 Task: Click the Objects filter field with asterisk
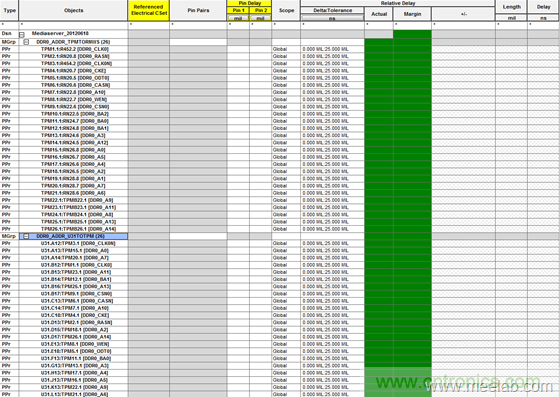click(73, 25)
